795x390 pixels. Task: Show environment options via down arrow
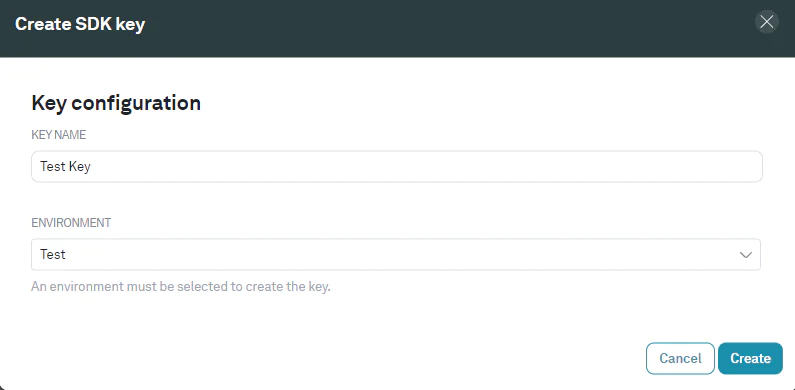745,255
